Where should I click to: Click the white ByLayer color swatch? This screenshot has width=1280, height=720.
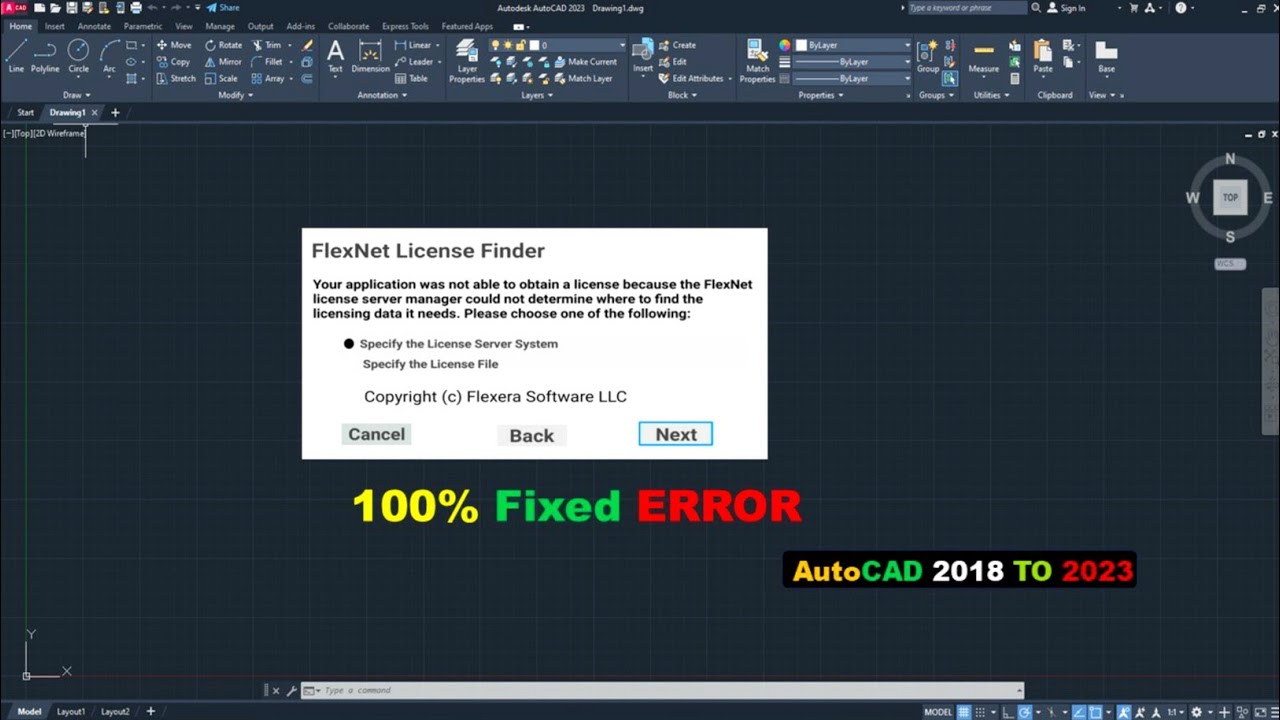(x=801, y=45)
